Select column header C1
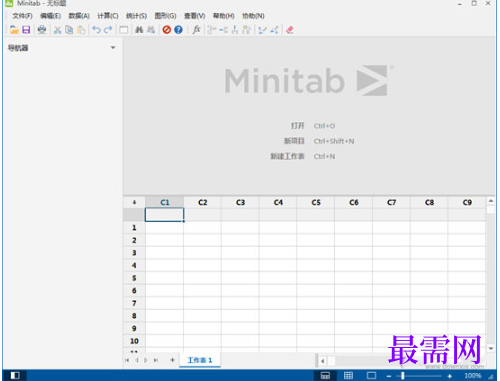The image size is (500, 381). point(165,202)
